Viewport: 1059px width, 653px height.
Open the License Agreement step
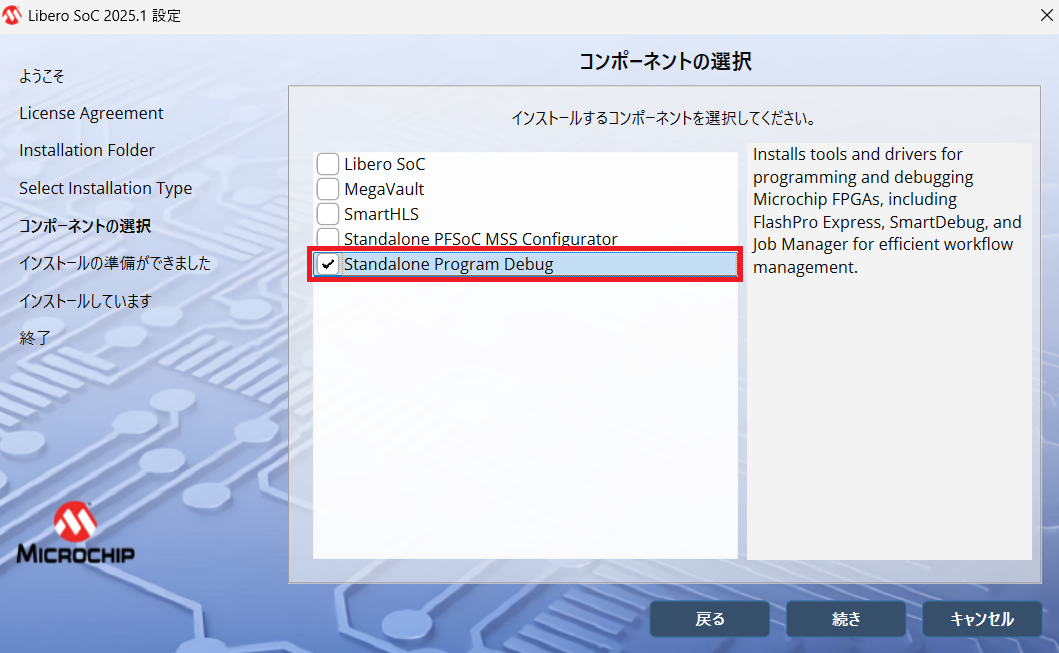tap(91, 114)
